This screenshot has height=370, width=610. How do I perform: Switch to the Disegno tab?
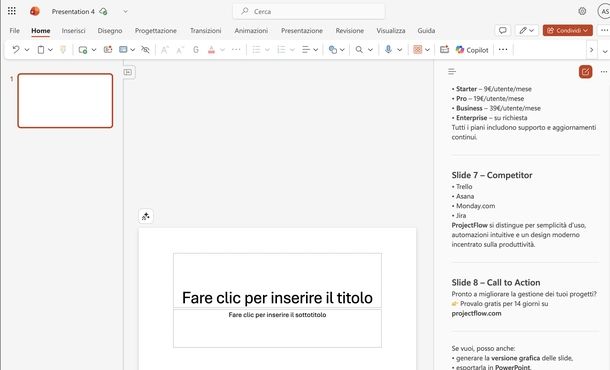110,30
